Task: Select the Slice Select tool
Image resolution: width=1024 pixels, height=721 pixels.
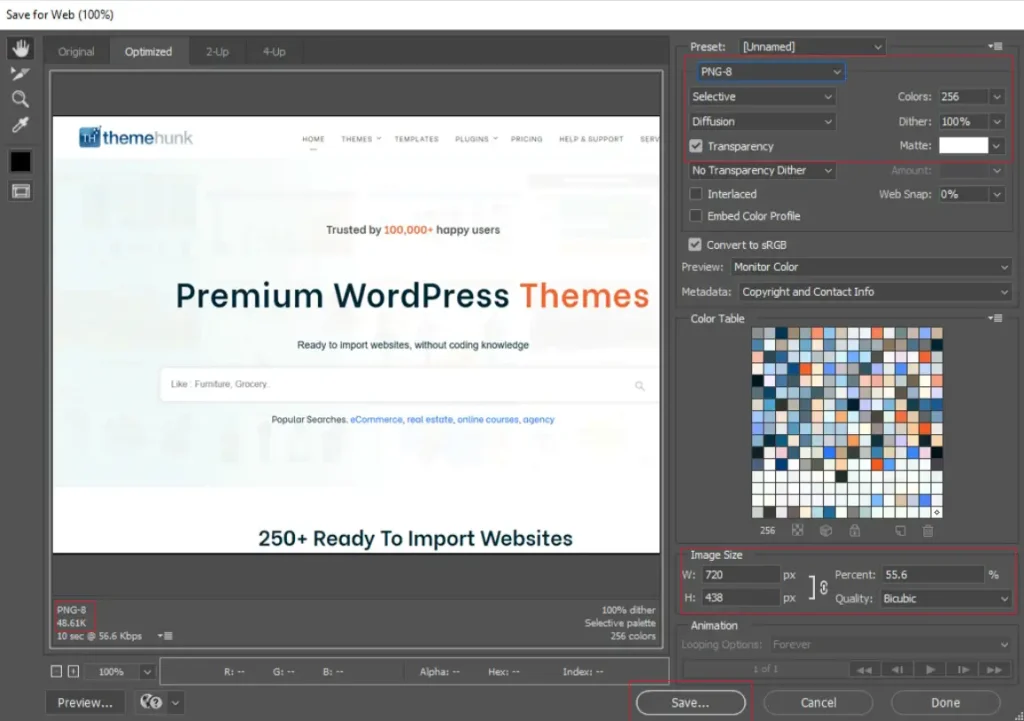Action: 20,74
